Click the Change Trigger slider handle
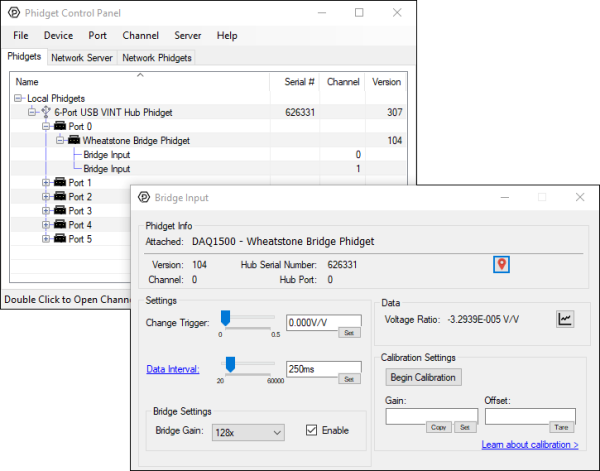600x471 pixels. pos(225,318)
